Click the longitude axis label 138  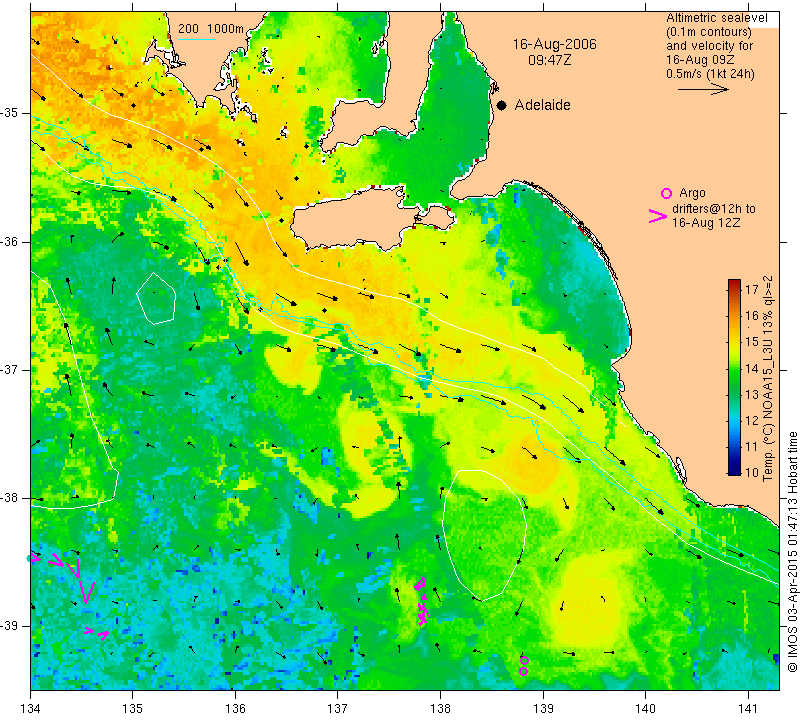[440, 708]
